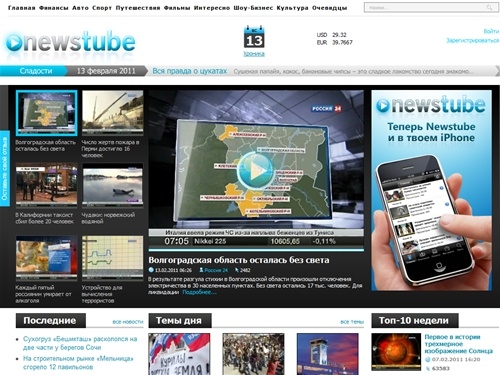Click caption Устройство для вычисления террористов

click(102, 294)
